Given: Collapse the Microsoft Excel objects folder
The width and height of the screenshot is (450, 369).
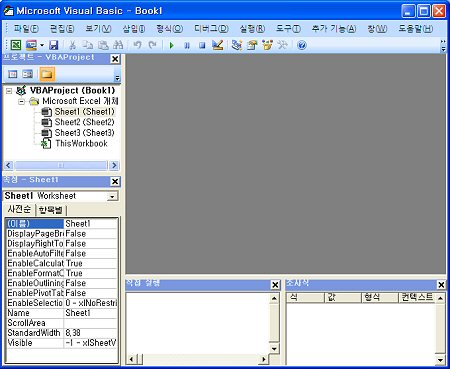Looking at the screenshot, I should (x=22, y=101).
